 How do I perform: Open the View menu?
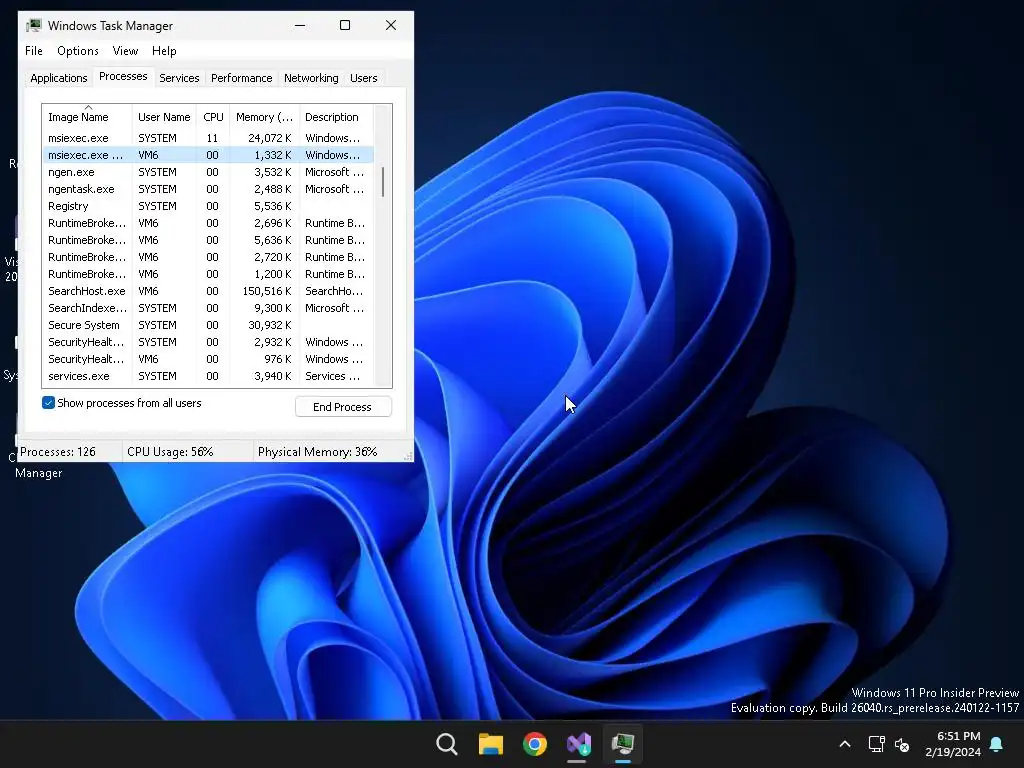pyautogui.click(x=125, y=51)
